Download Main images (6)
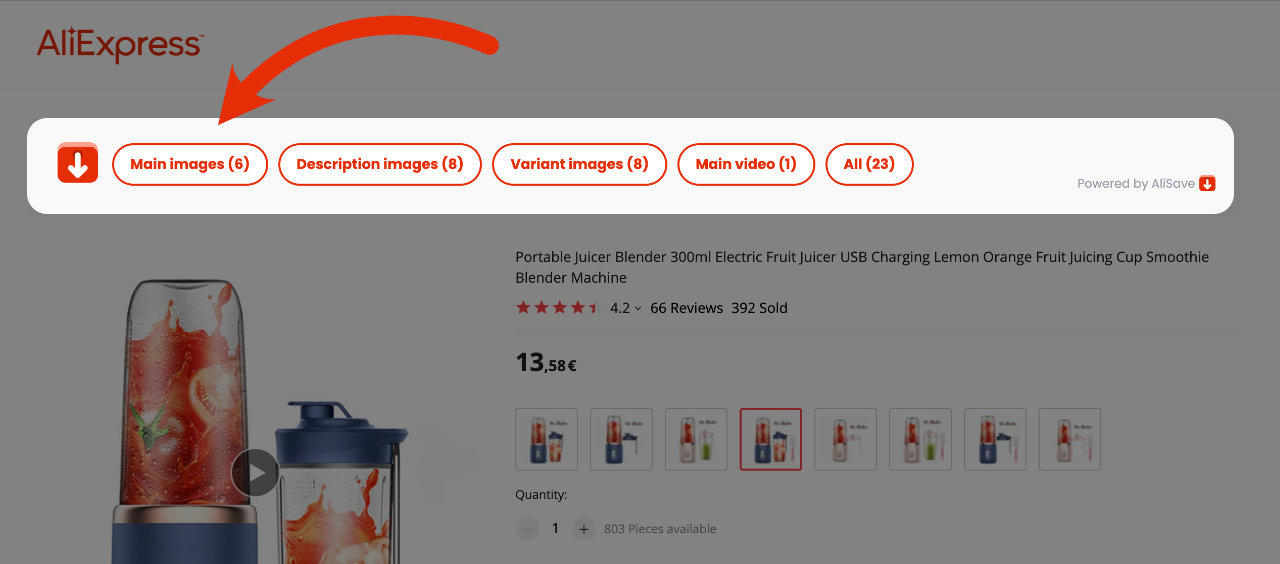This screenshot has height=564, width=1280. click(190, 164)
